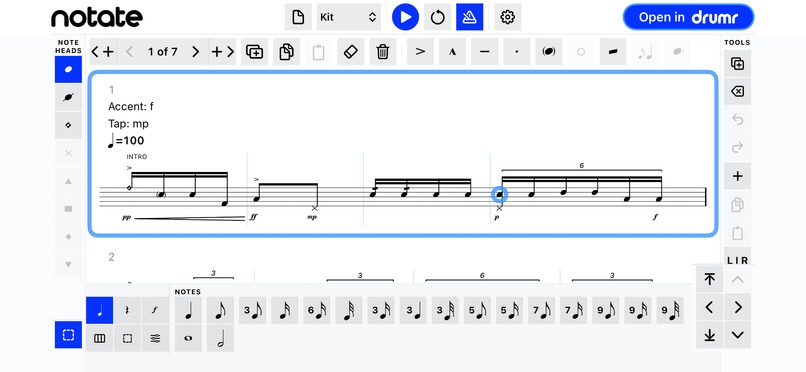Click the ff dynamic marking

253,217
